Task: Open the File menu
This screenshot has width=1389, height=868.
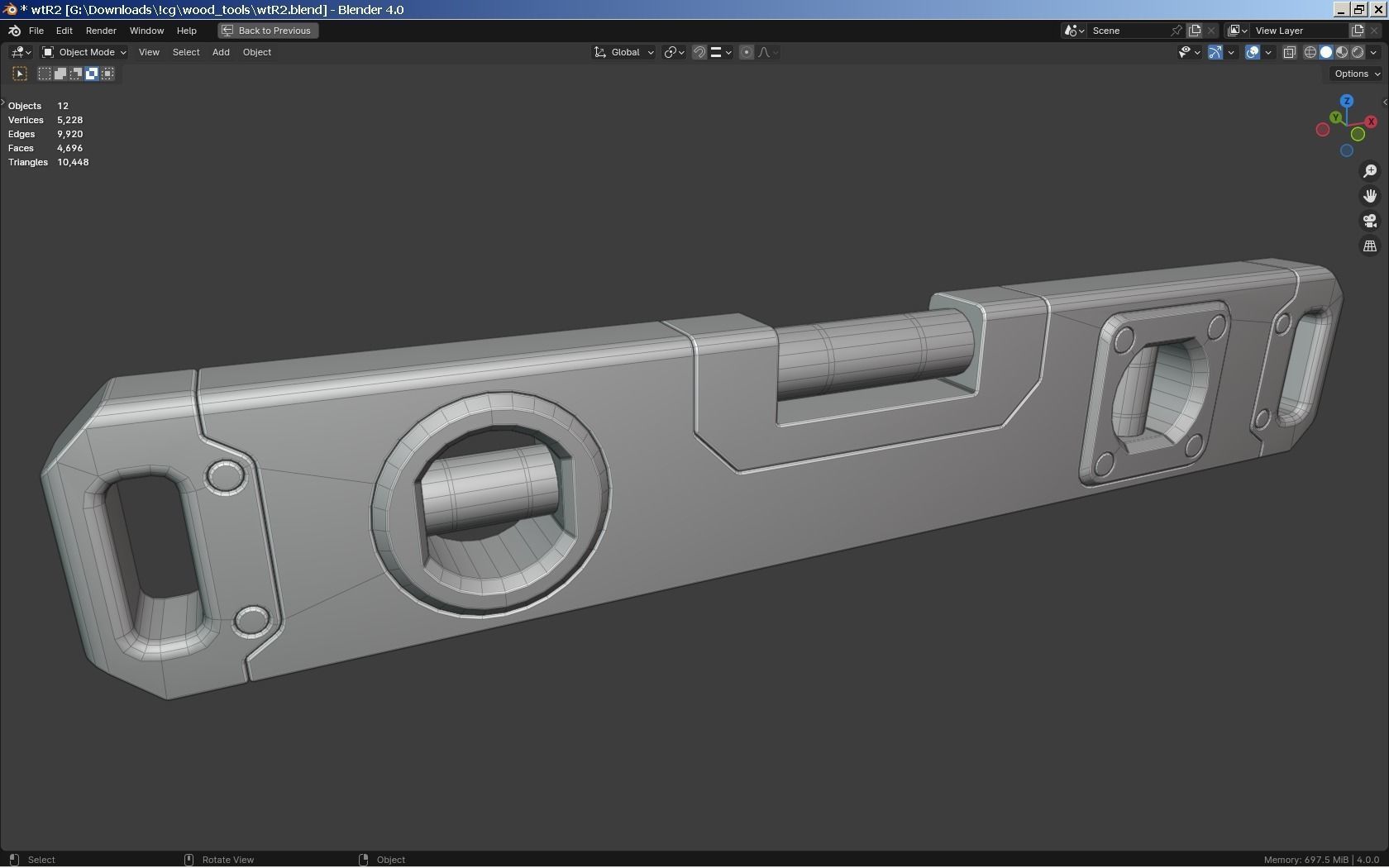Action: click(36, 31)
